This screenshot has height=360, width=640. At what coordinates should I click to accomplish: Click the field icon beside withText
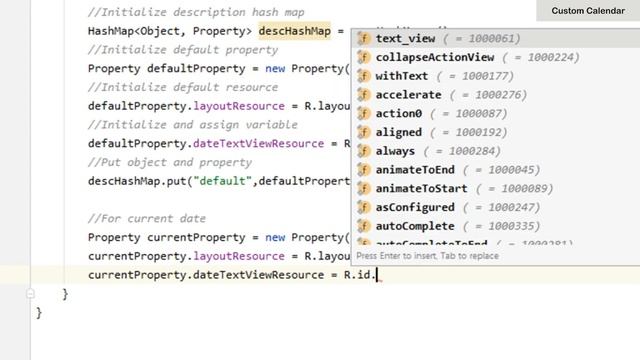[363, 76]
